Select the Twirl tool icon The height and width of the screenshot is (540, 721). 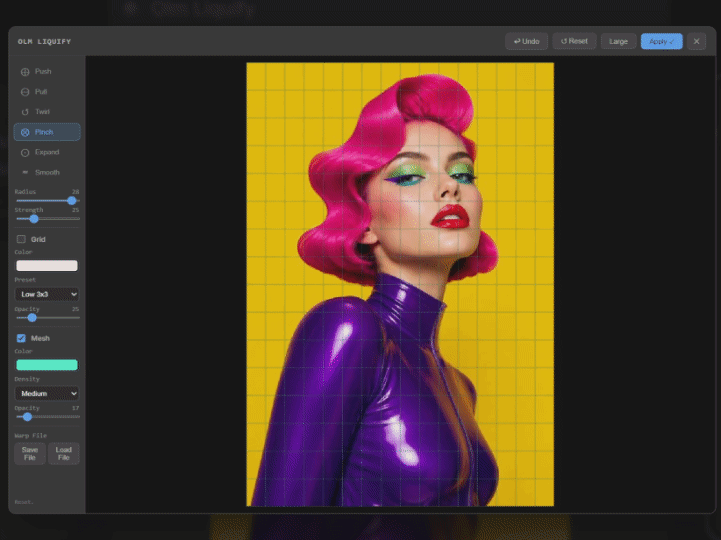(x=25, y=112)
